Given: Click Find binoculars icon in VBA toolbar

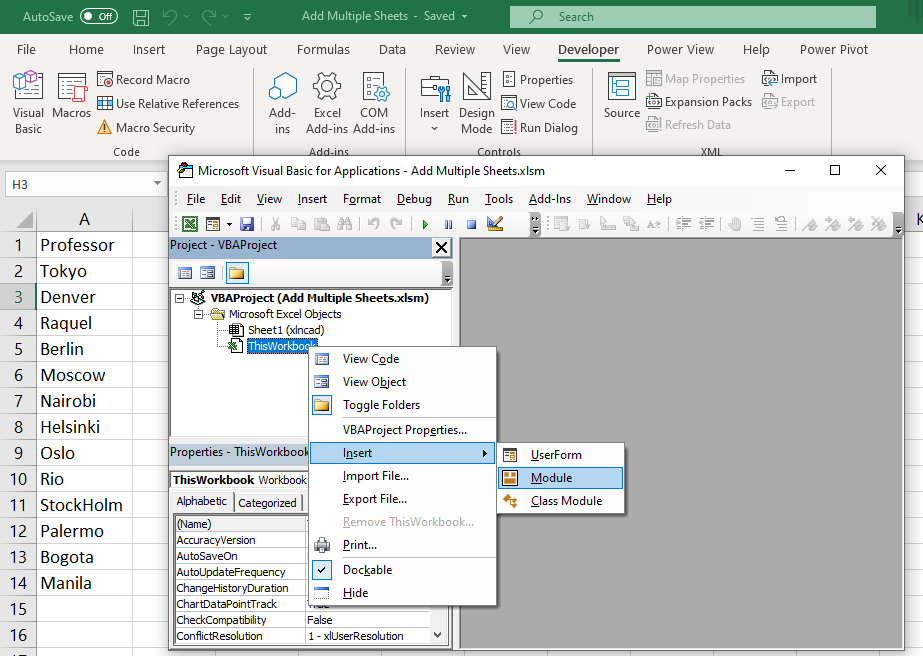Looking at the screenshot, I should [x=344, y=224].
